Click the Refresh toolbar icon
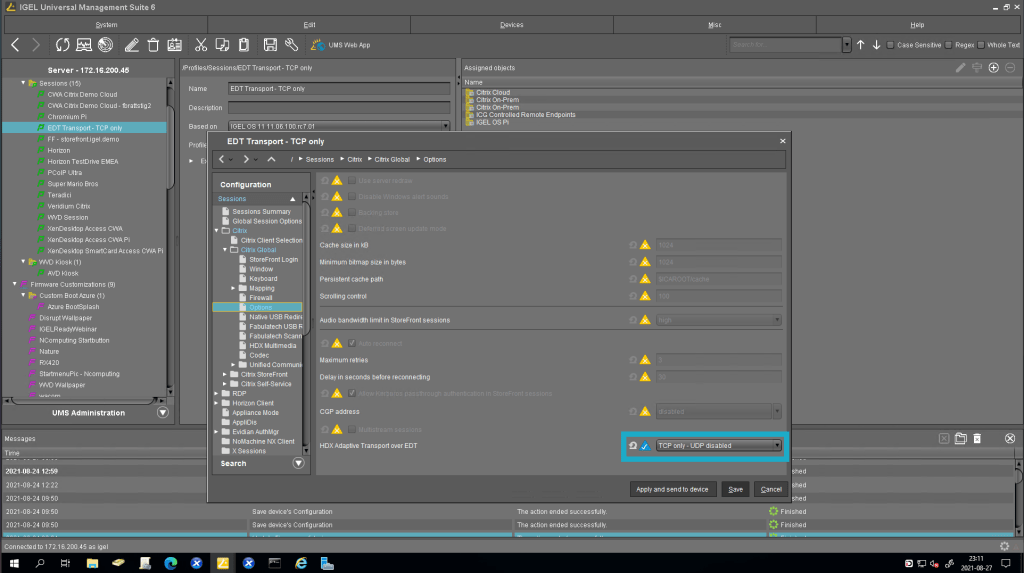This screenshot has height=573, width=1024. 62,45
